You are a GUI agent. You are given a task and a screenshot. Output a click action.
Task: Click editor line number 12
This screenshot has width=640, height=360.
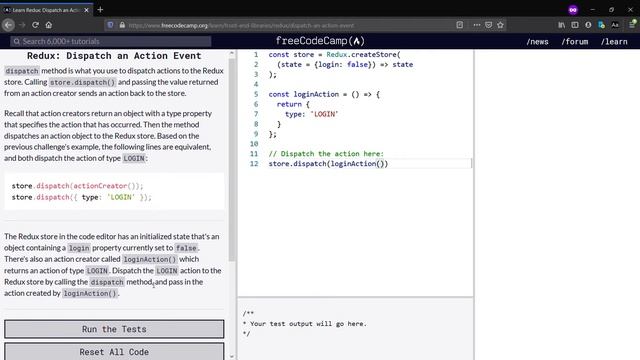pos(254,164)
